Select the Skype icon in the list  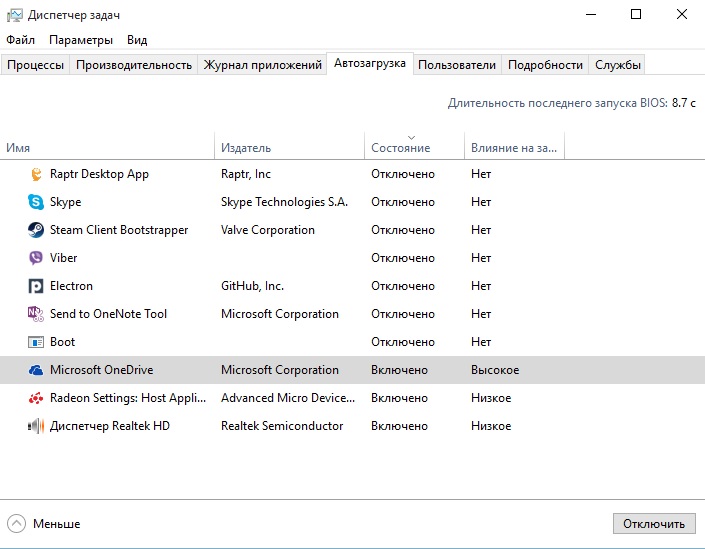tap(36, 202)
